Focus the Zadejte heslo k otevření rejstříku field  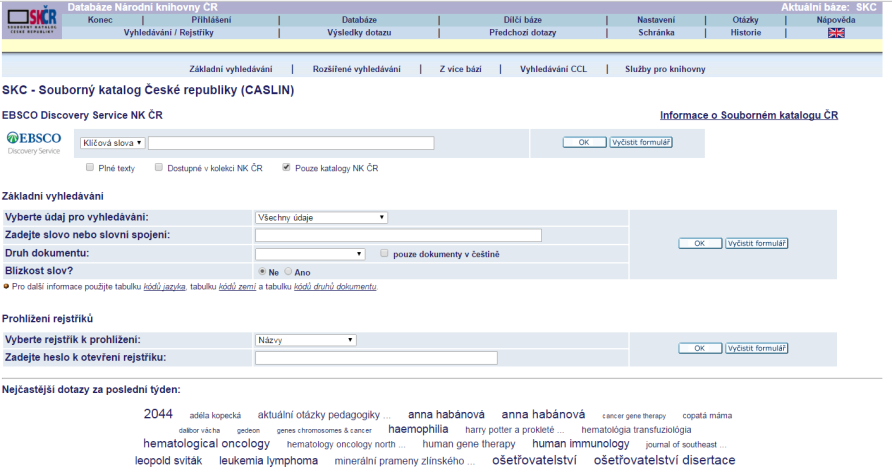tap(376, 358)
